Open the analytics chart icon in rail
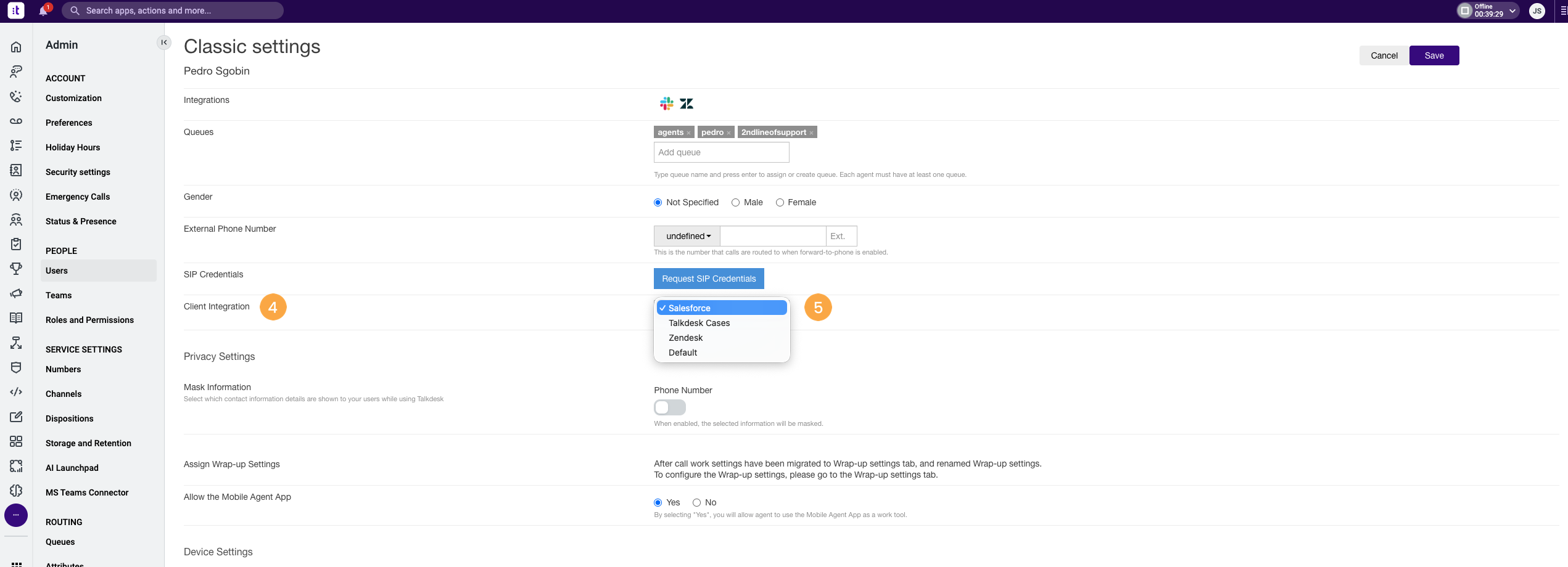This screenshot has height=567, width=1568. coord(16,466)
